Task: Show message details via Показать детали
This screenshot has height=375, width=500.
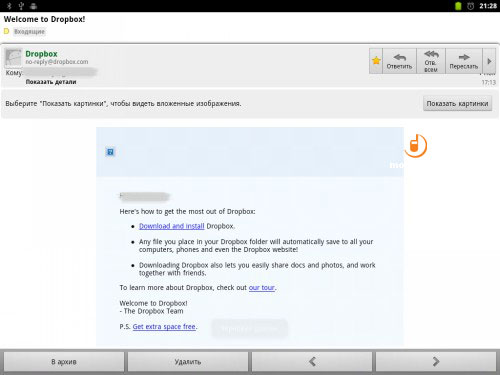Action: [x=51, y=82]
